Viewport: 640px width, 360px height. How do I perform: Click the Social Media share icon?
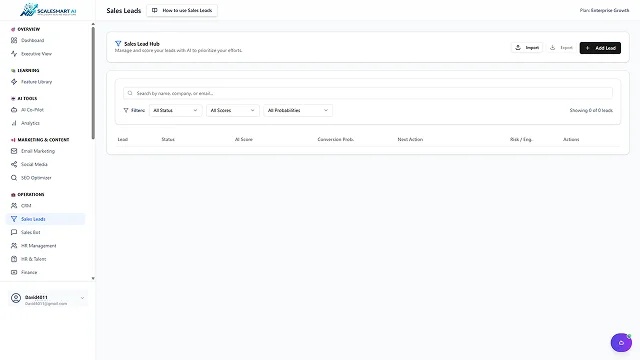(14, 164)
